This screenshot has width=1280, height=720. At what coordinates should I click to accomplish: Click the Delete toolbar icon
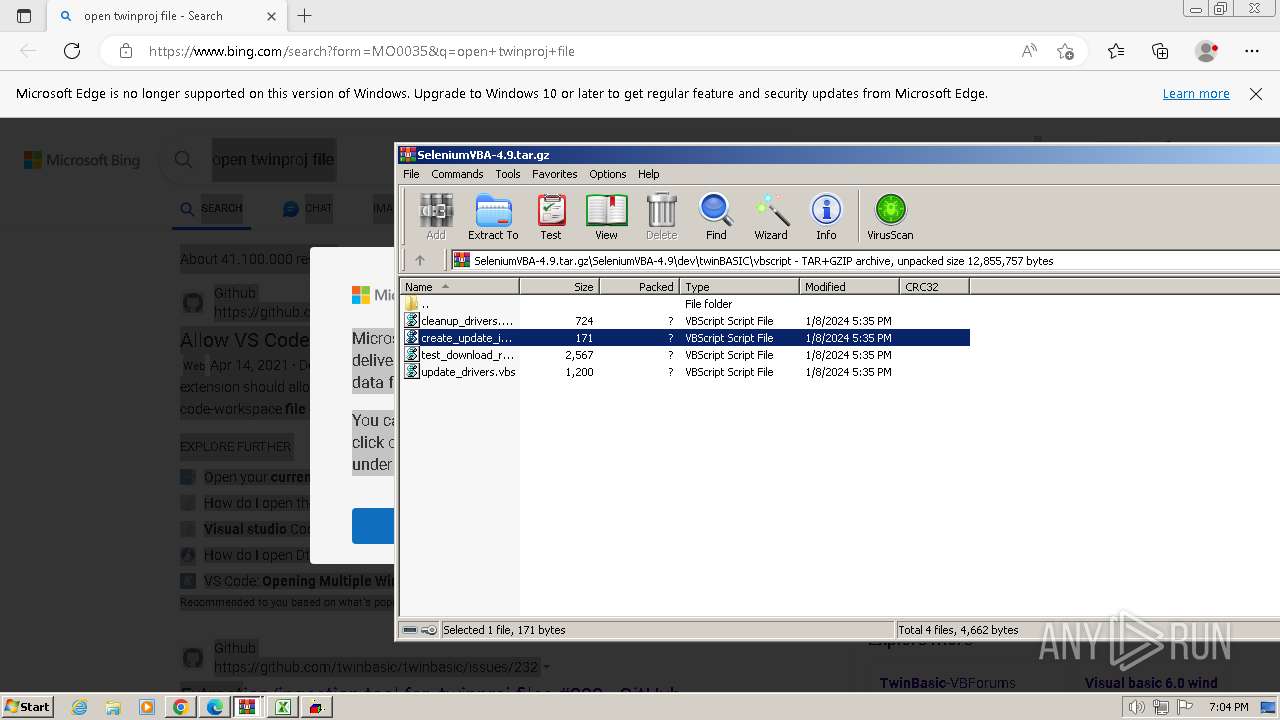(x=661, y=217)
